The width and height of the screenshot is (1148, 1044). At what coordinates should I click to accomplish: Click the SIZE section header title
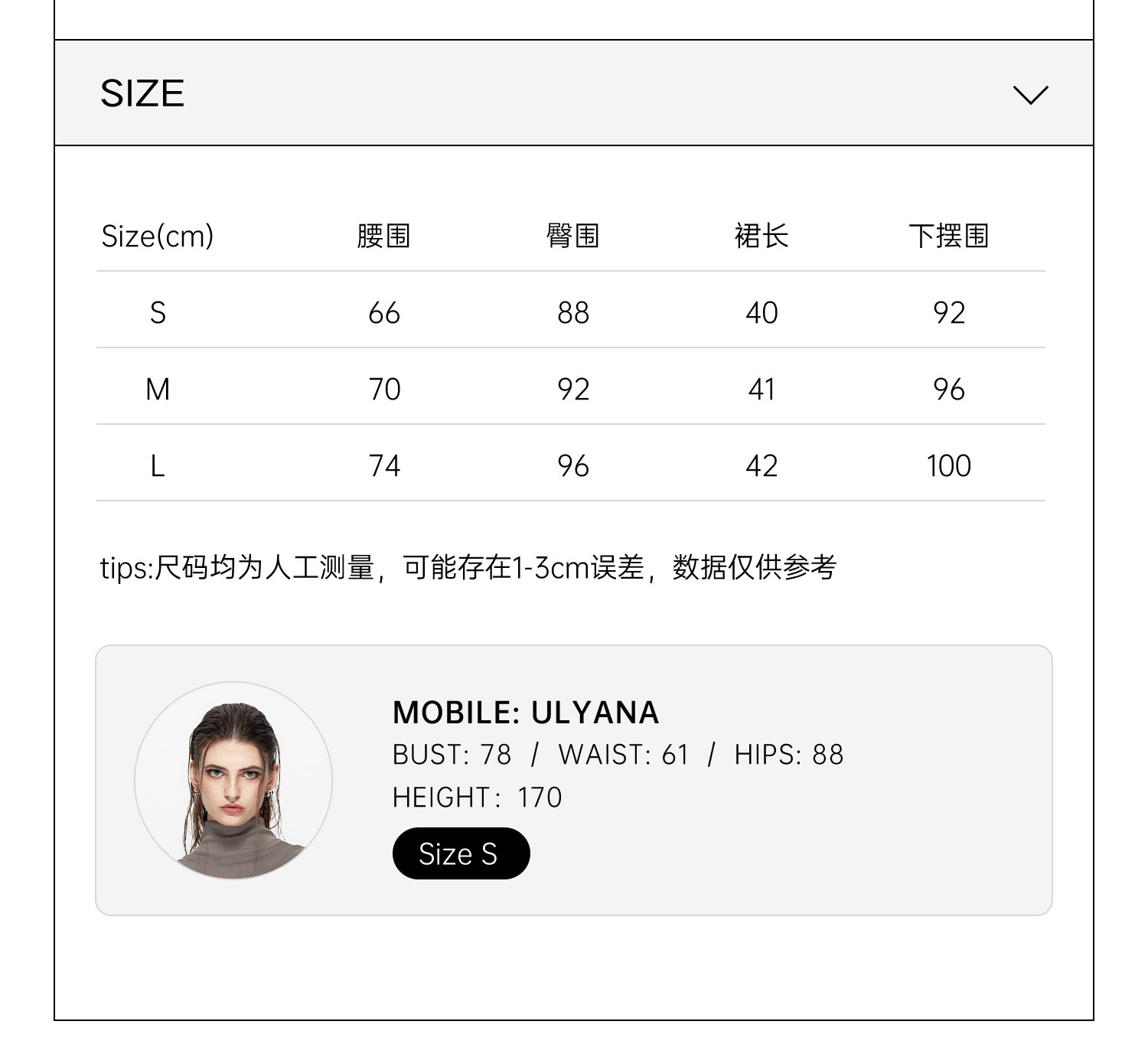point(142,93)
